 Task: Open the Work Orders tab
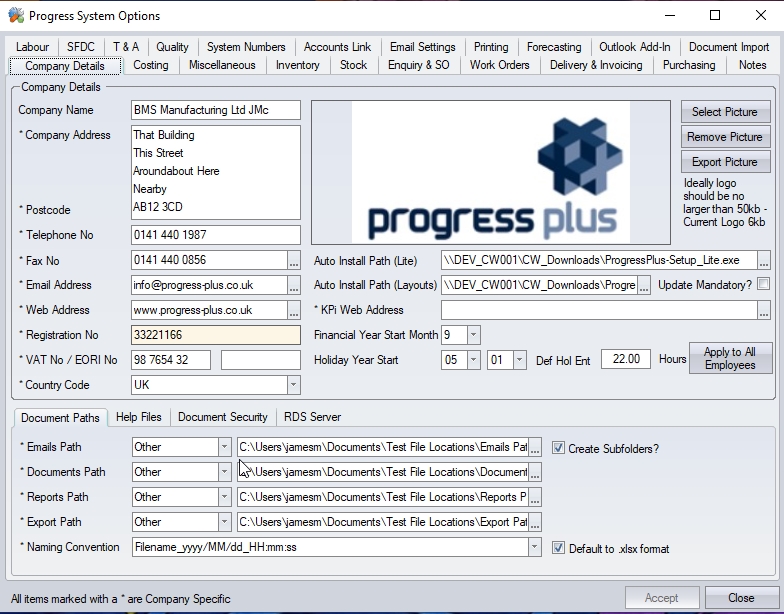point(500,65)
